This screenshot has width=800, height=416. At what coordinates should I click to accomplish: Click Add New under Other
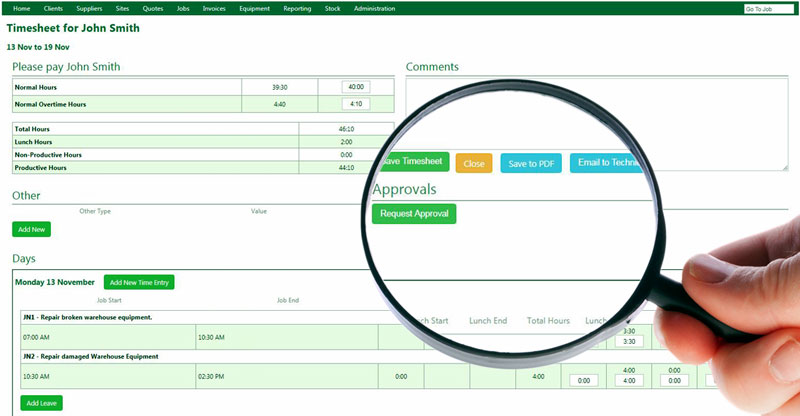tap(32, 229)
